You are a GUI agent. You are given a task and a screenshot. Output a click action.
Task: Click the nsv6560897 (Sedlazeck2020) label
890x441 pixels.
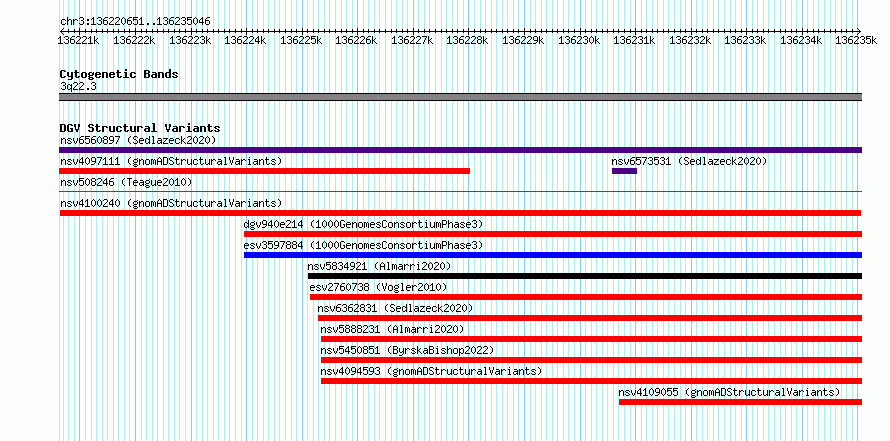pyautogui.click(x=138, y=140)
